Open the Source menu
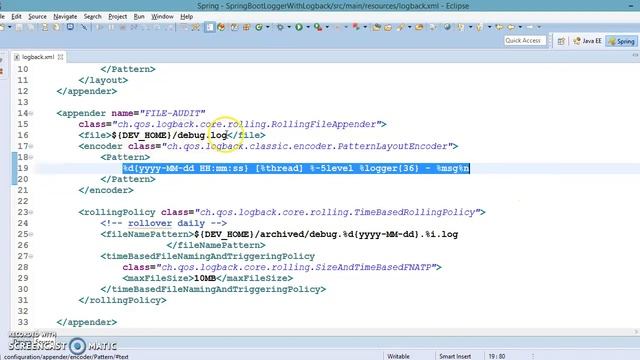The height and width of the screenshot is (360, 640). pyautogui.click(x=37, y=16)
